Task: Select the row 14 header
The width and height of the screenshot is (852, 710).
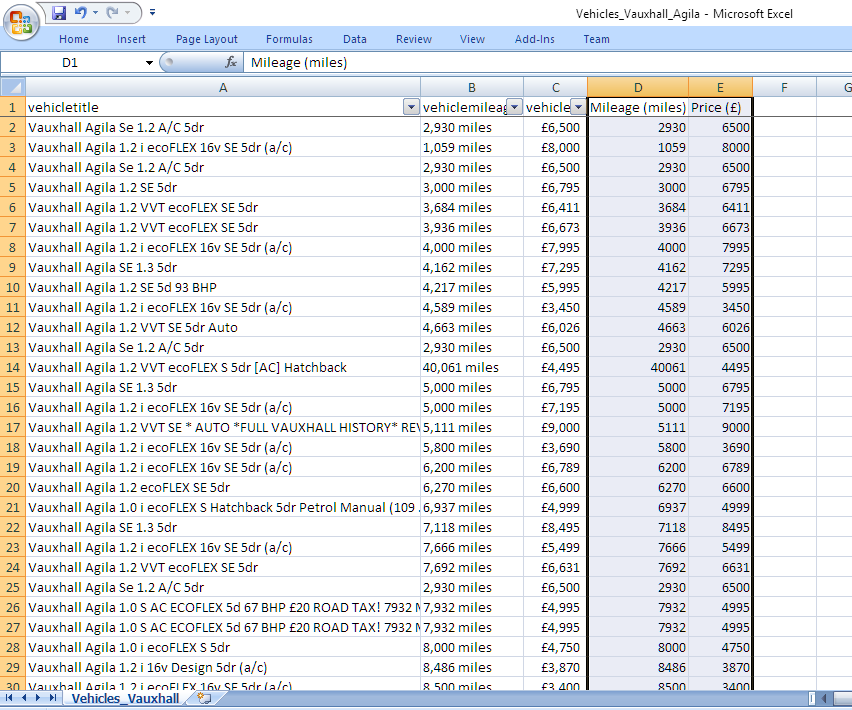Action: [x=12, y=367]
